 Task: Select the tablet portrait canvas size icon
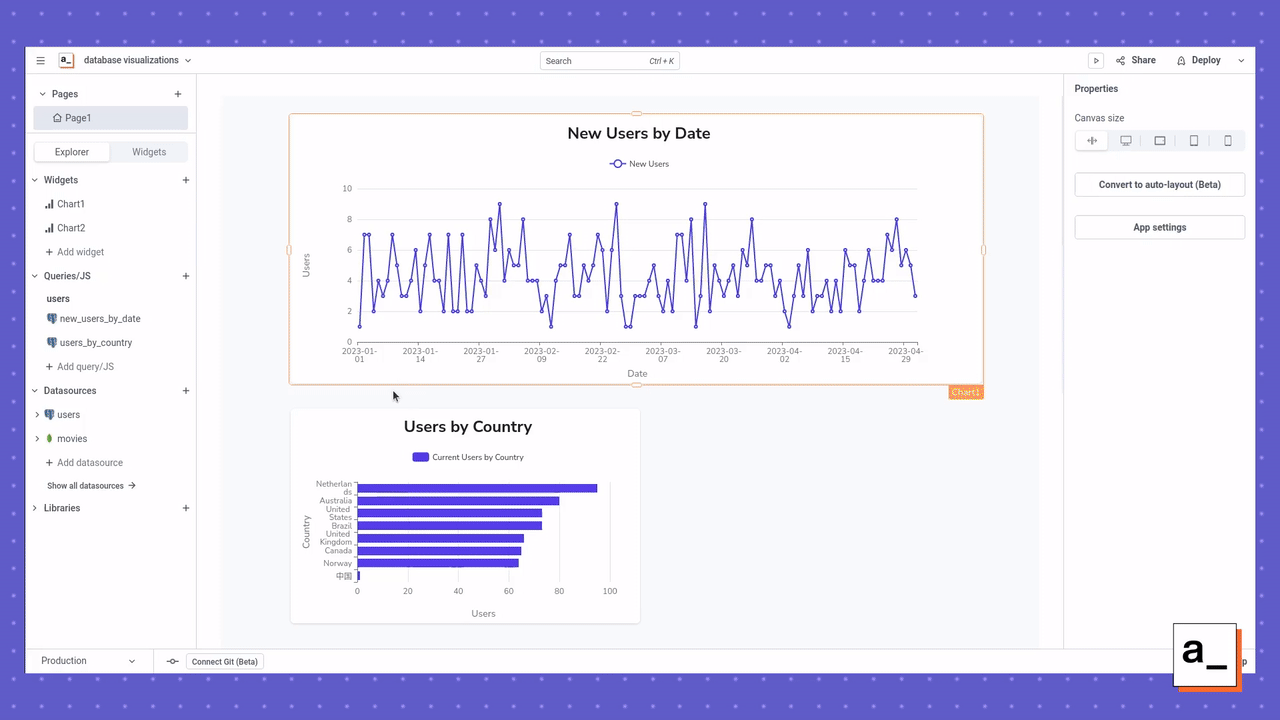(1194, 140)
